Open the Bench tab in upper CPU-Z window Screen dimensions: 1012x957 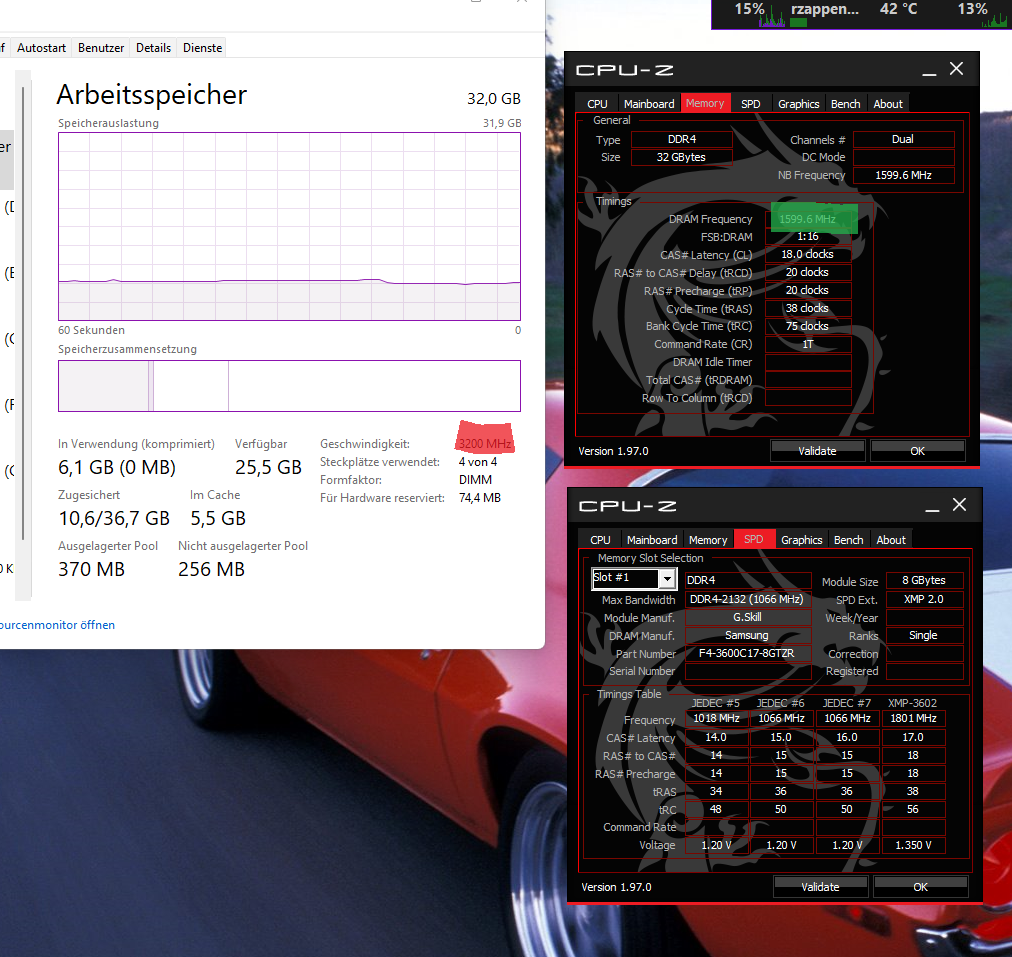[x=845, y=104]
